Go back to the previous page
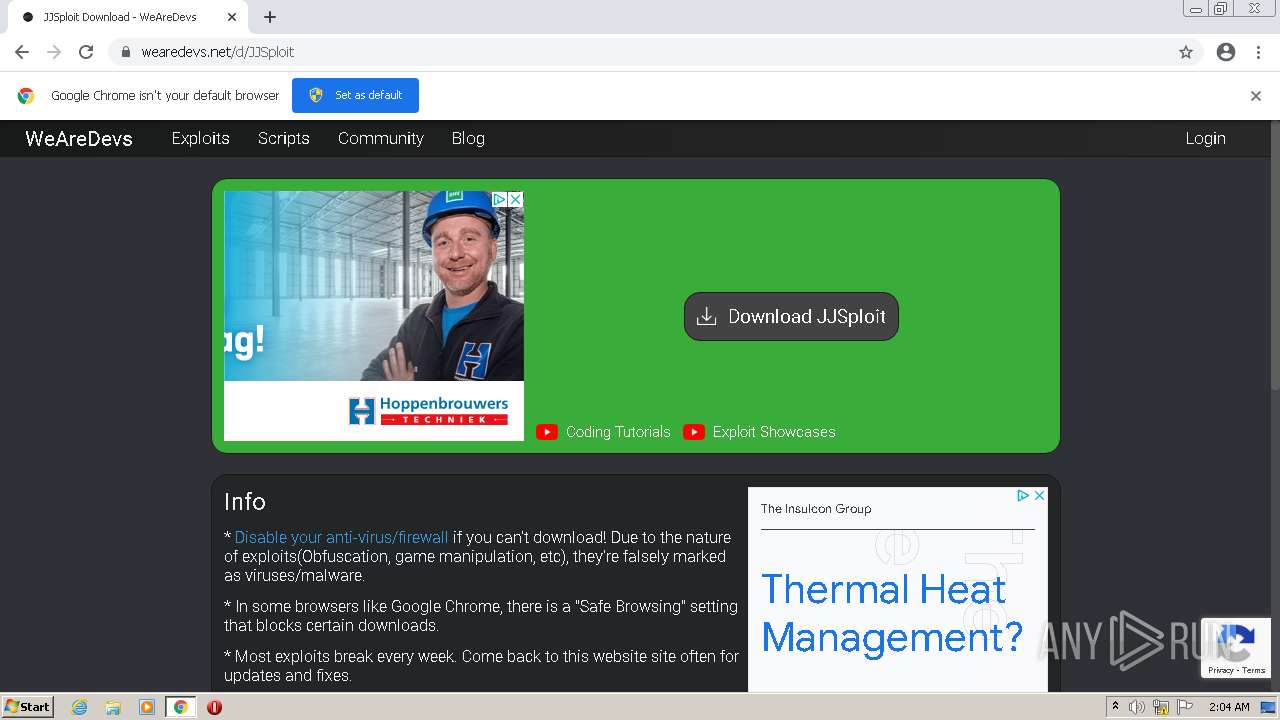This screenshot has width=1280, height=720. pyautogui.click(x=22, y=52)
